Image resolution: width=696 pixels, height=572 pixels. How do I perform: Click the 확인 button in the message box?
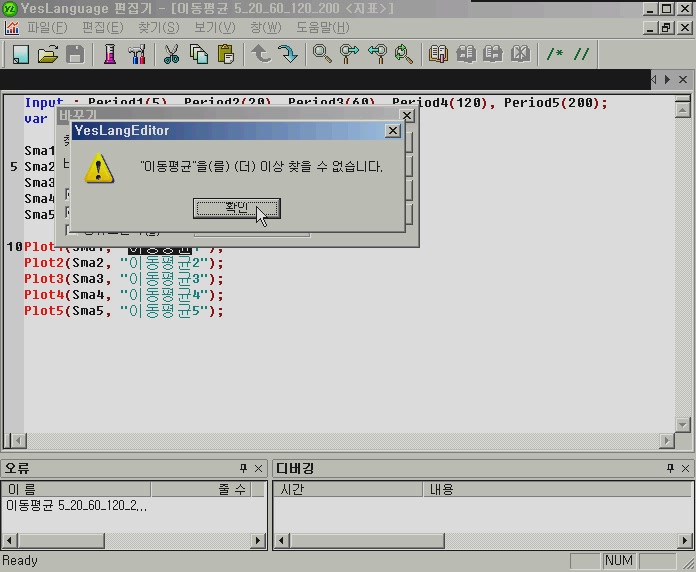tap(236, 208)
